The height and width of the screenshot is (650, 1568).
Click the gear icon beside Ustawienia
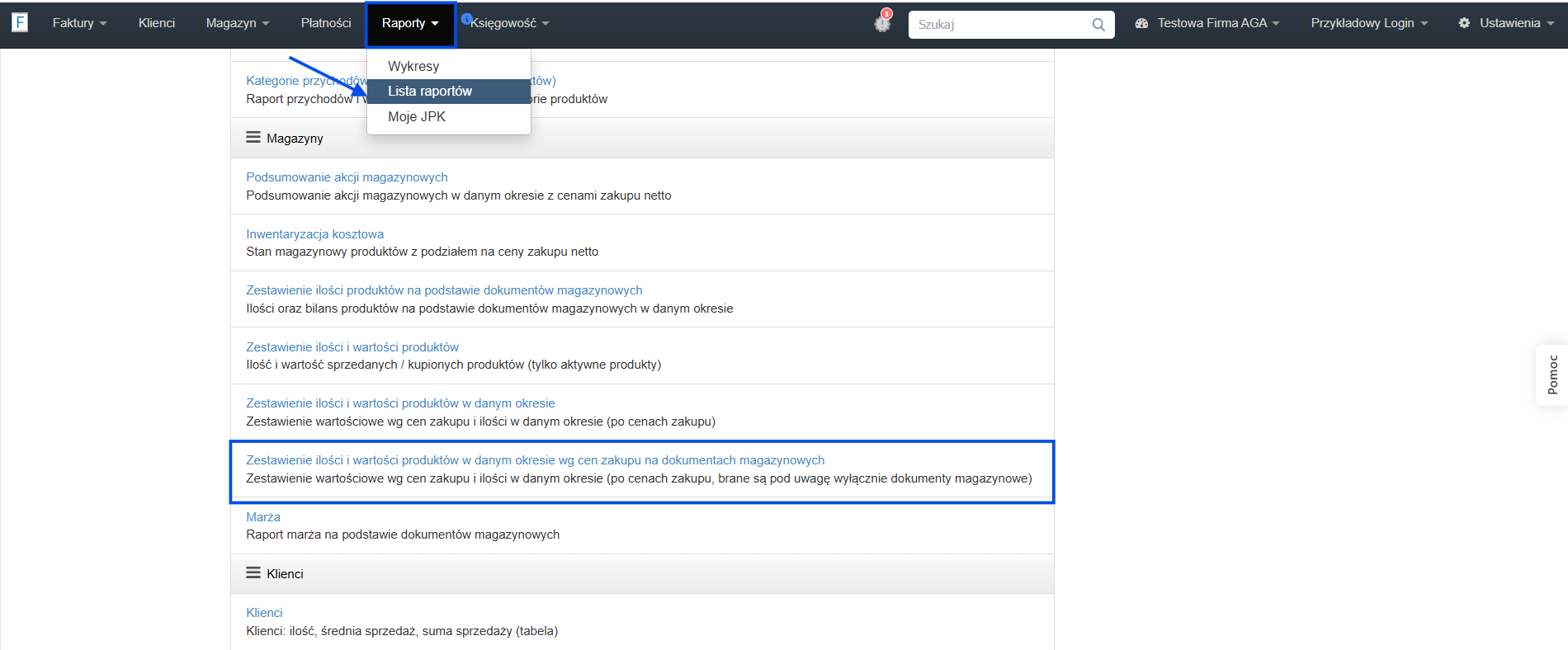click(1464, 23)
